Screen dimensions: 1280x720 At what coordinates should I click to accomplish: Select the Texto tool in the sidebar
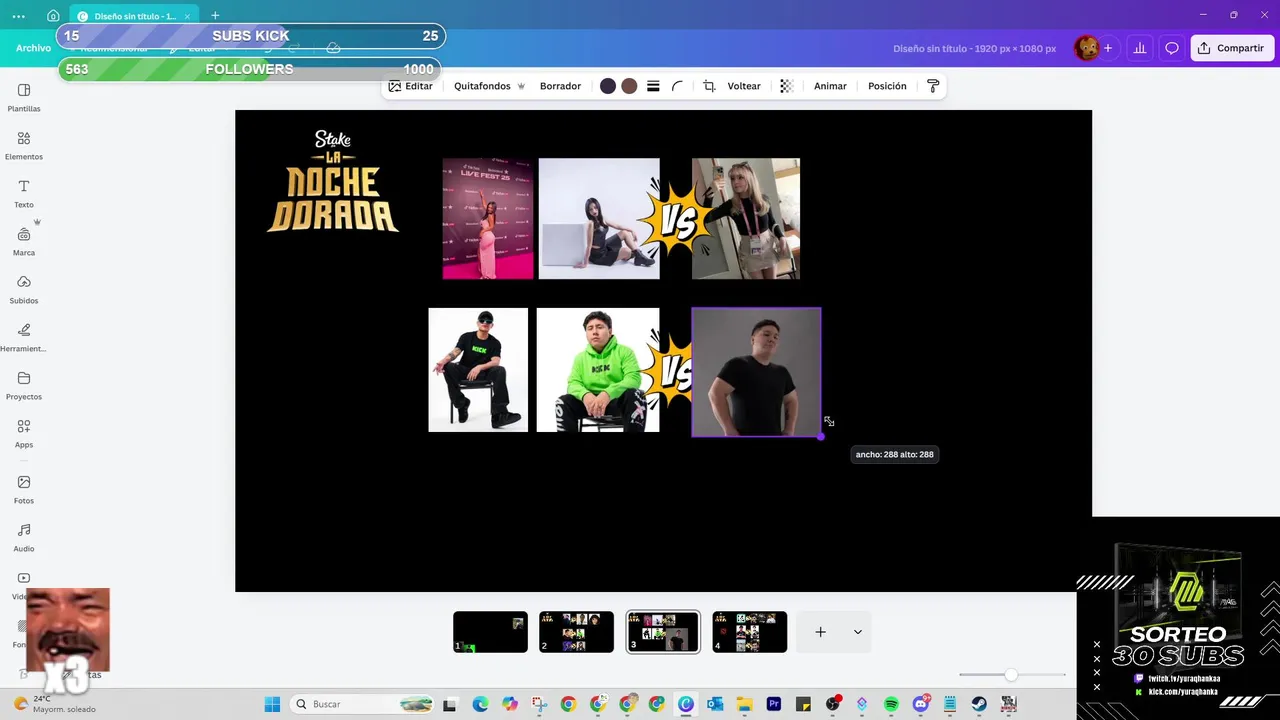pos(24,193)
